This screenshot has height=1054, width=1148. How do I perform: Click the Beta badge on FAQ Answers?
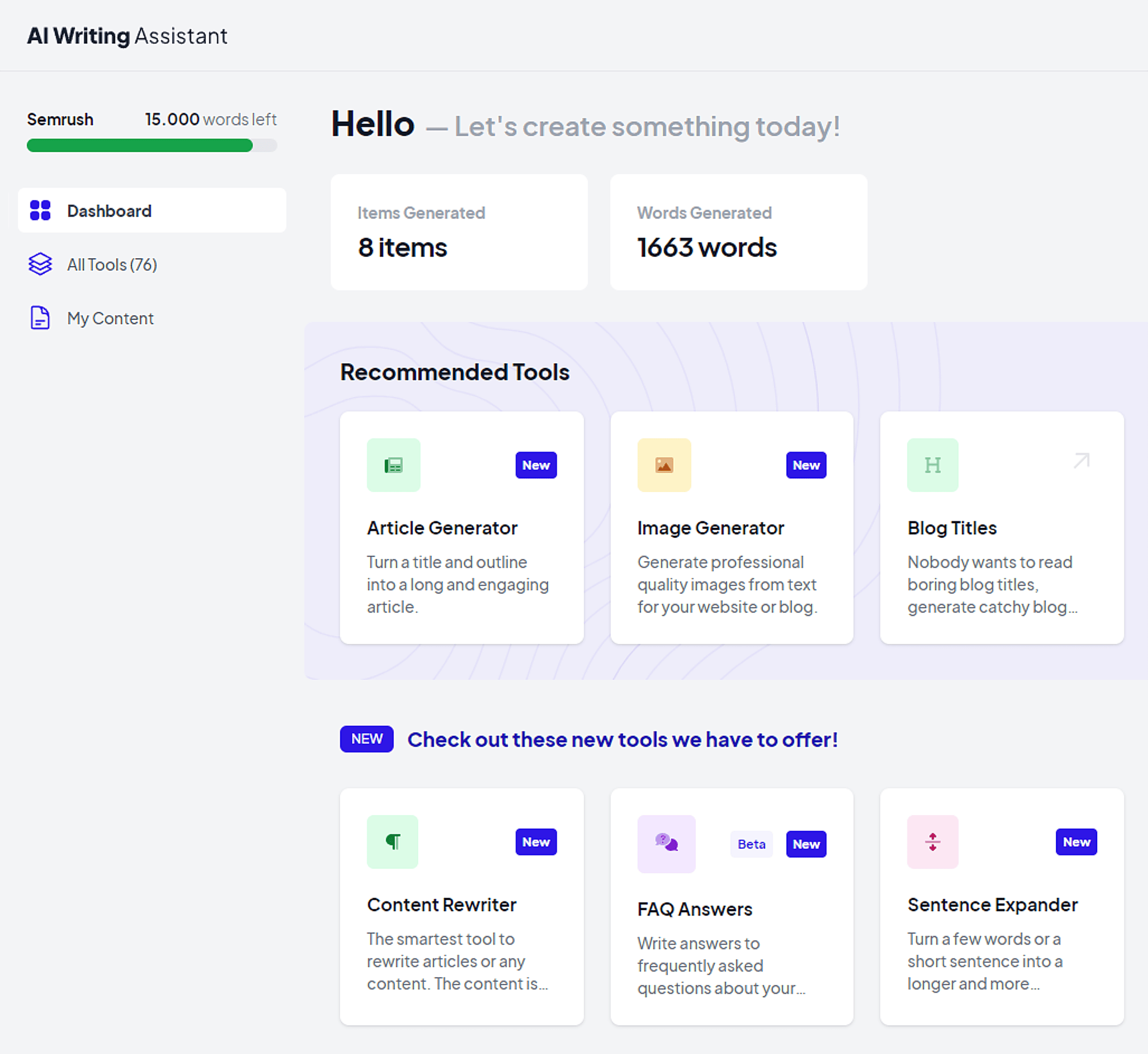coord(751,844)
